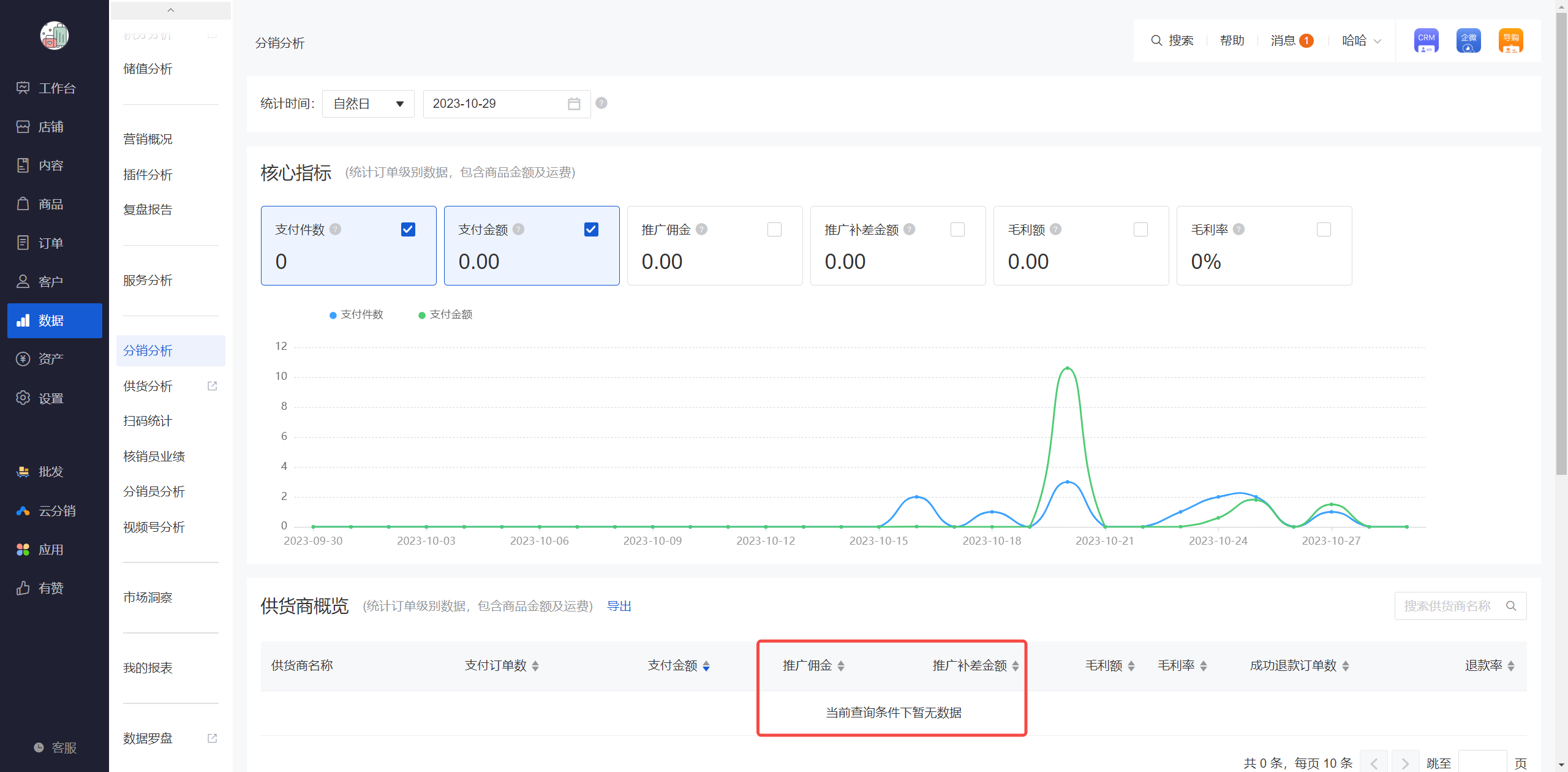Viewport: 1568px width, 772px height.
Task: Open external link icon next to 供货分析
Action: click(212, 386)
